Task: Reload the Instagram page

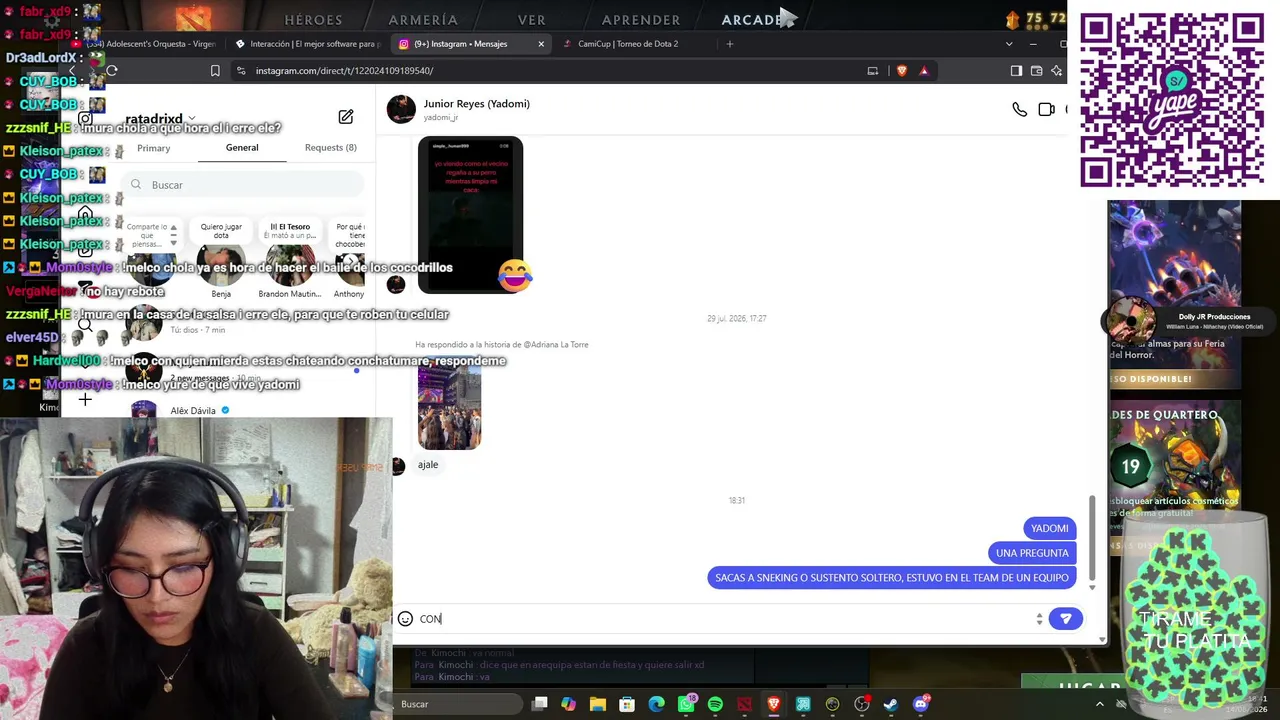Action: (112, 71)
